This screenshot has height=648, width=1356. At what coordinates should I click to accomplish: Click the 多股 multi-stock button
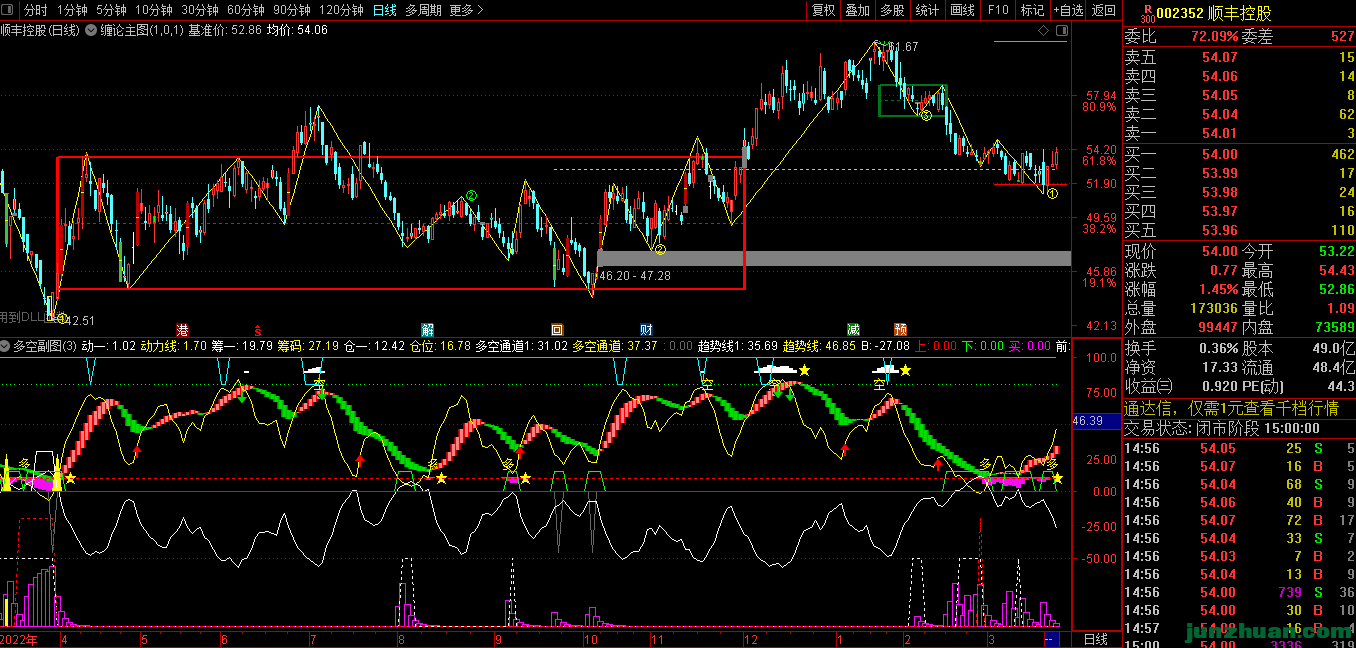tap(892, 10)
